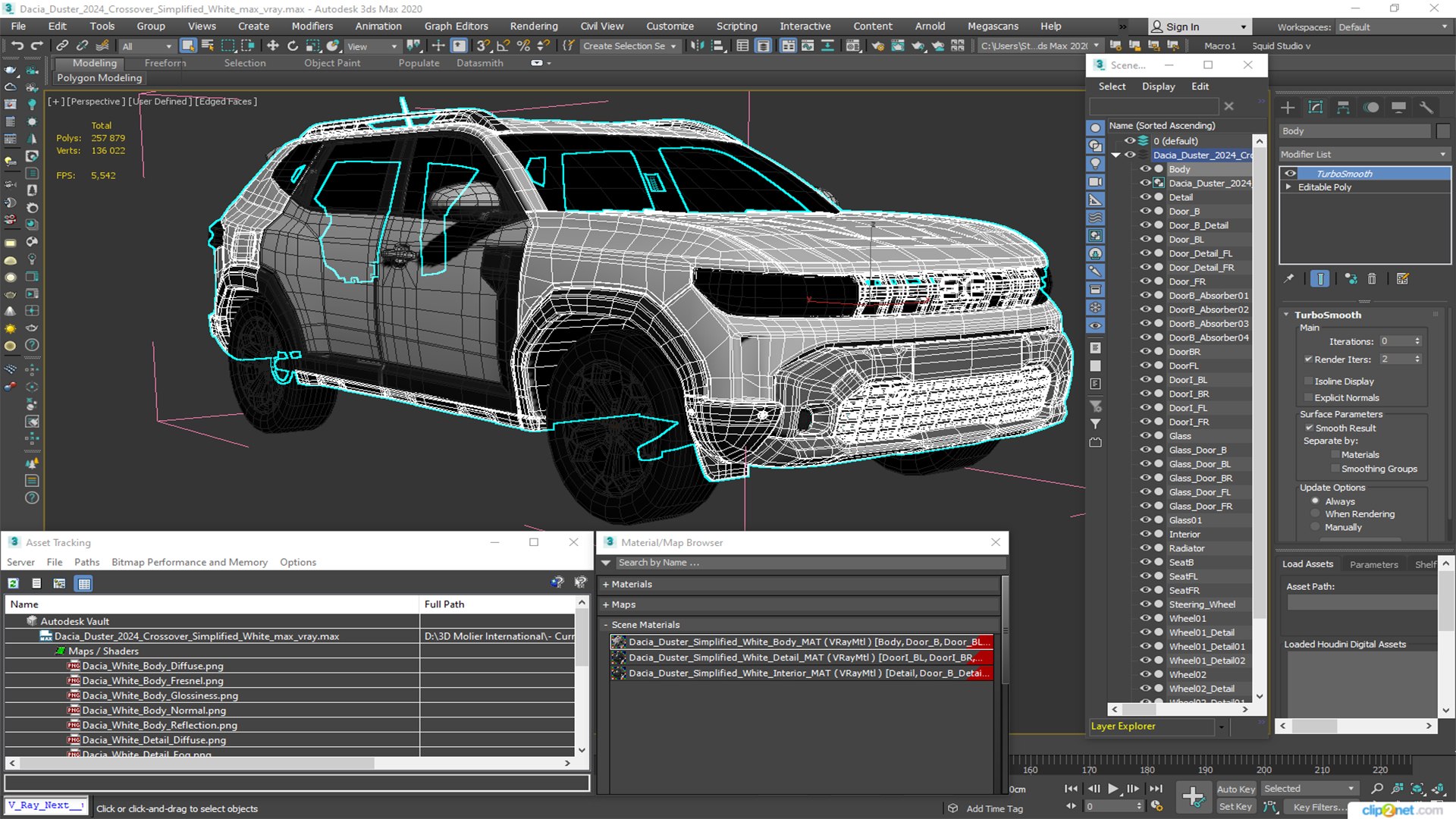
Task: Open the Modify command panel tab
Action: point(1316,108)
